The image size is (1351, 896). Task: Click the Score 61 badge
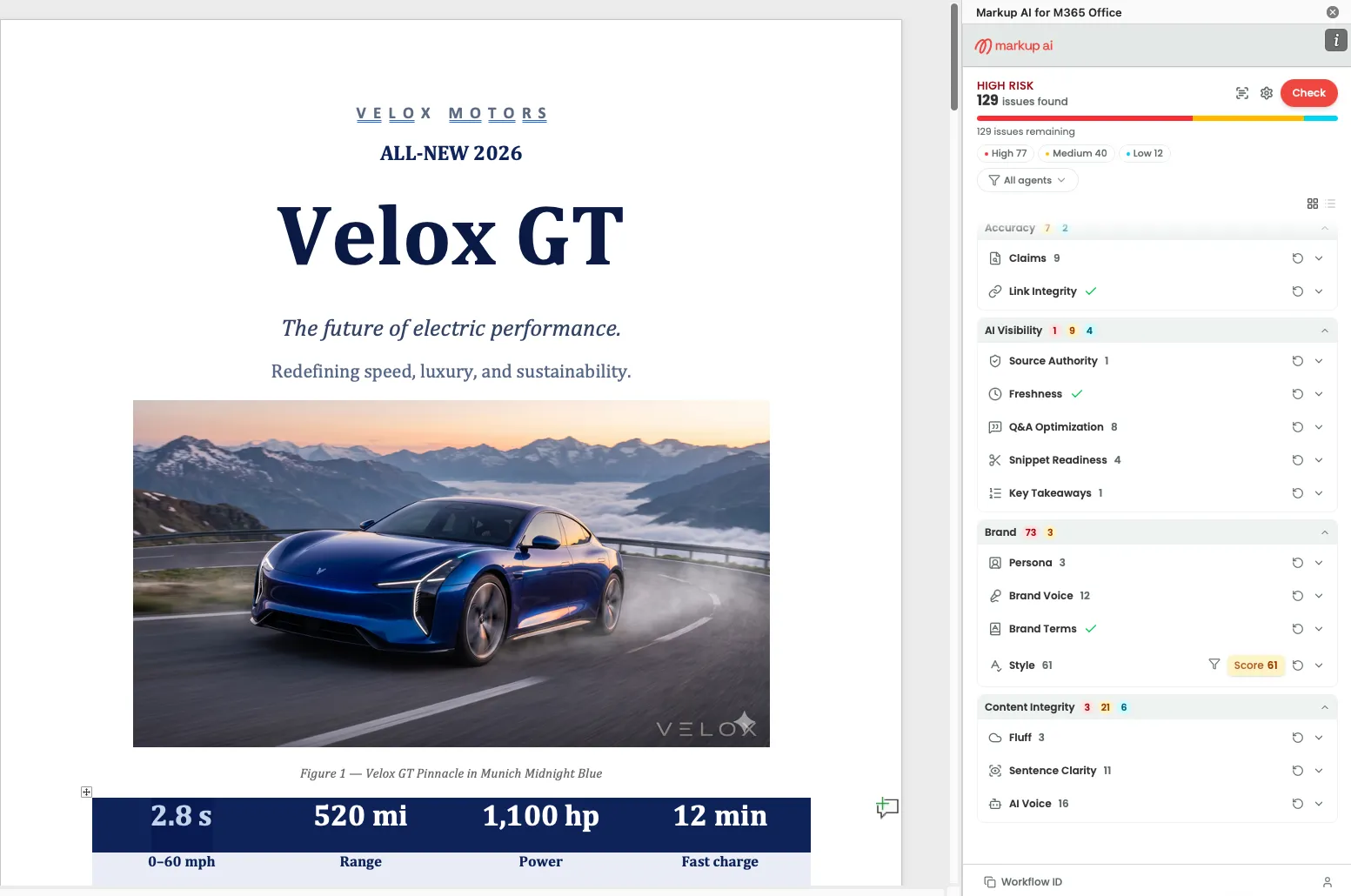click(x=1255, y=665)
